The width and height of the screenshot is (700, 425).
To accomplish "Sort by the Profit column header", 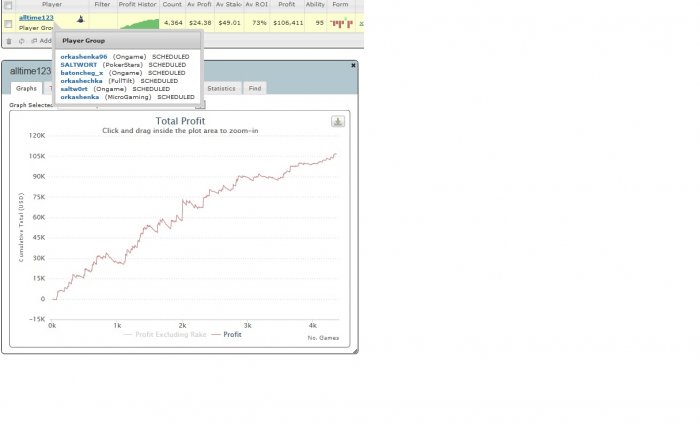I will pos(286,4).
